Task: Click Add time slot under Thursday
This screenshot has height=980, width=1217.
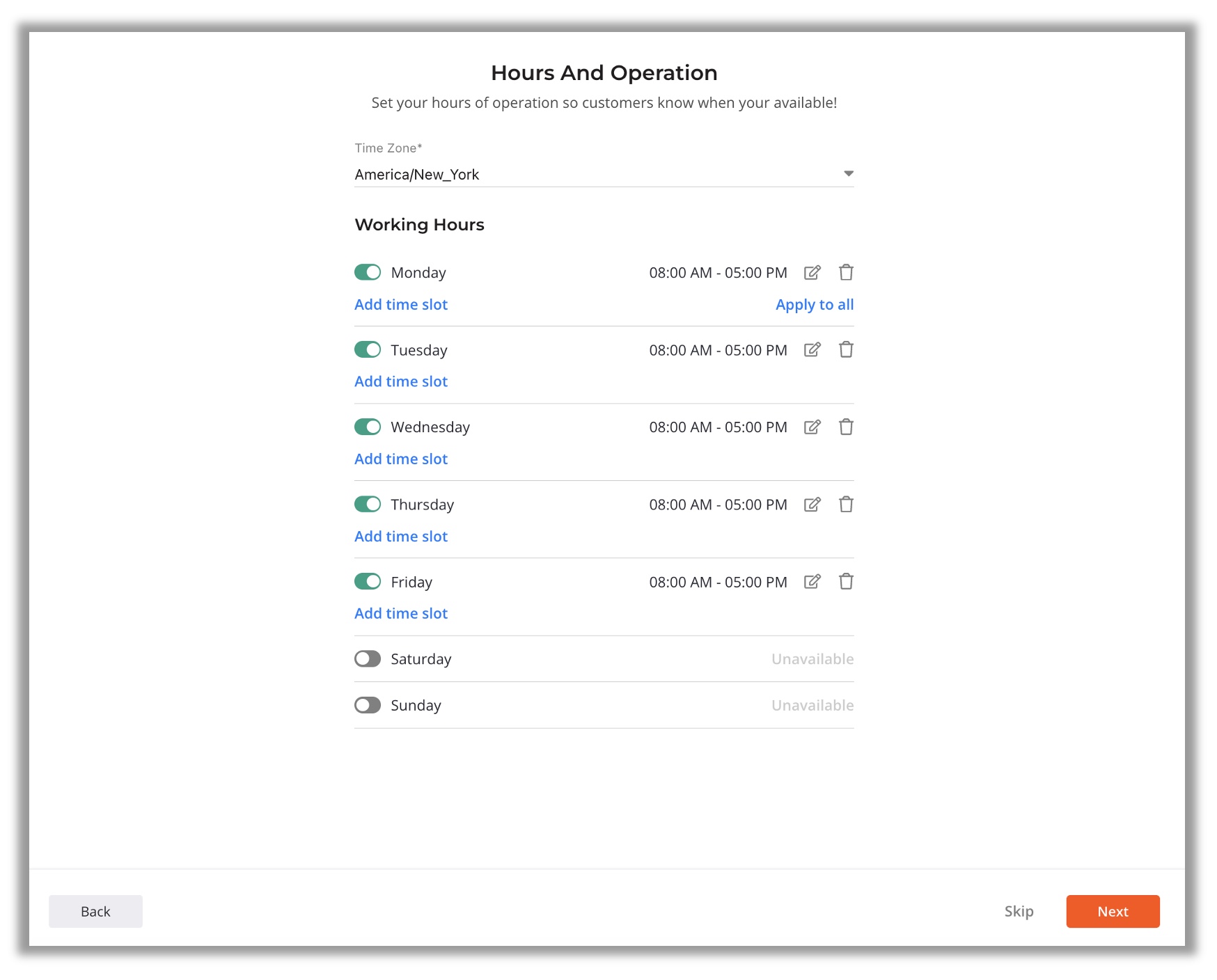Action: click(401, 536)
